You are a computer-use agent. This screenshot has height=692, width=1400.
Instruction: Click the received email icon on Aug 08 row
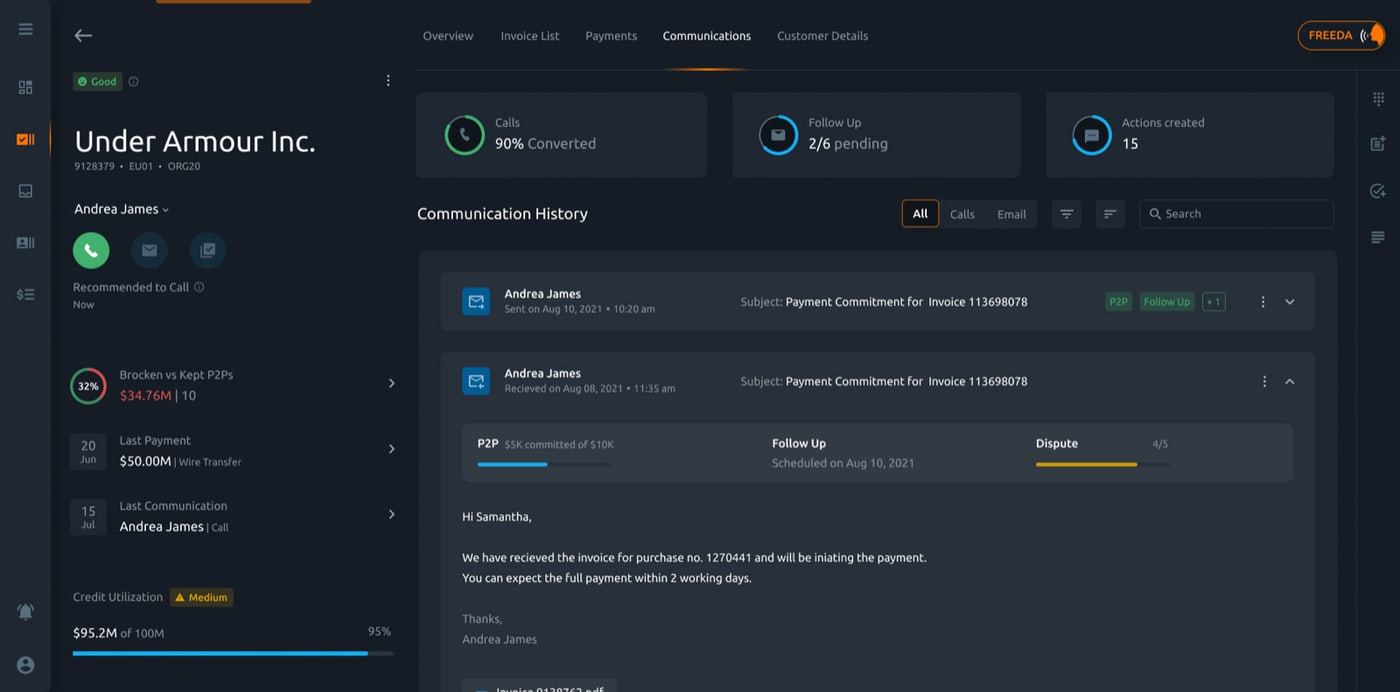(476, 381)
